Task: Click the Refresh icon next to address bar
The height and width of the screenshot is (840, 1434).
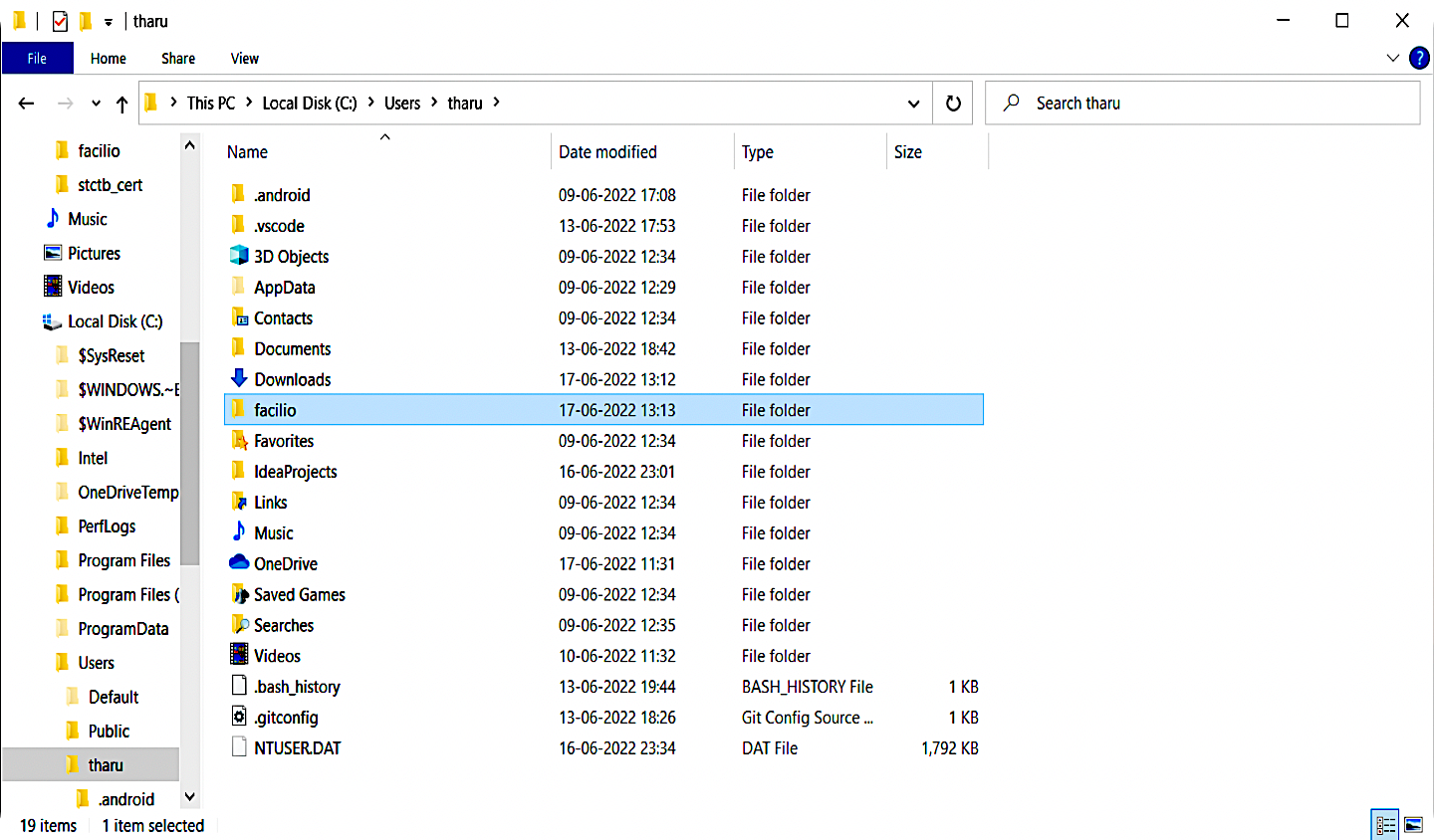Action: [x=952, y=103]
